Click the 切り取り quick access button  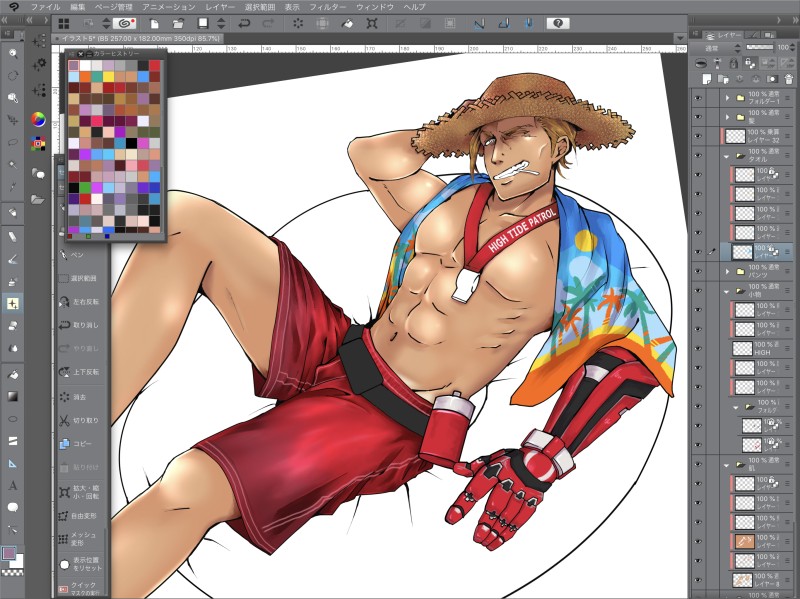point(80,420)
